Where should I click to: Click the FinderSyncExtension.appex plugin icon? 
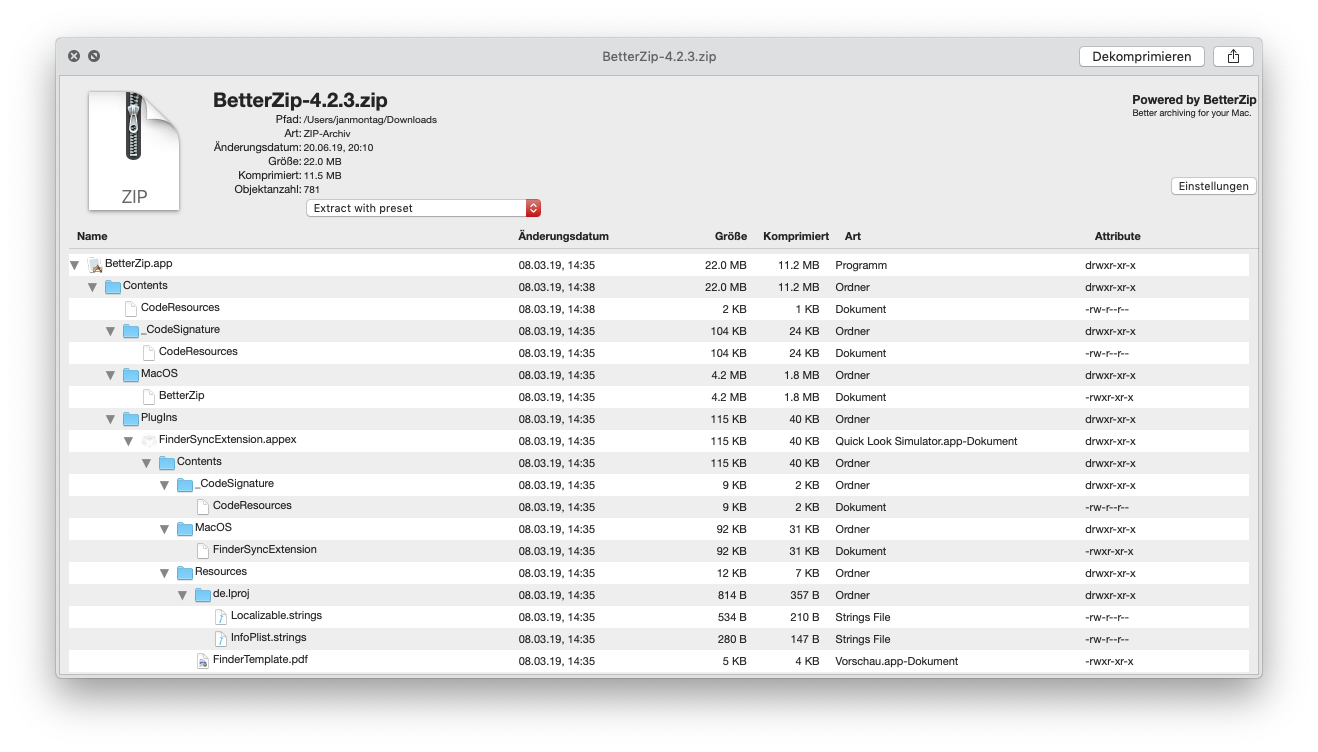[148, 440]
